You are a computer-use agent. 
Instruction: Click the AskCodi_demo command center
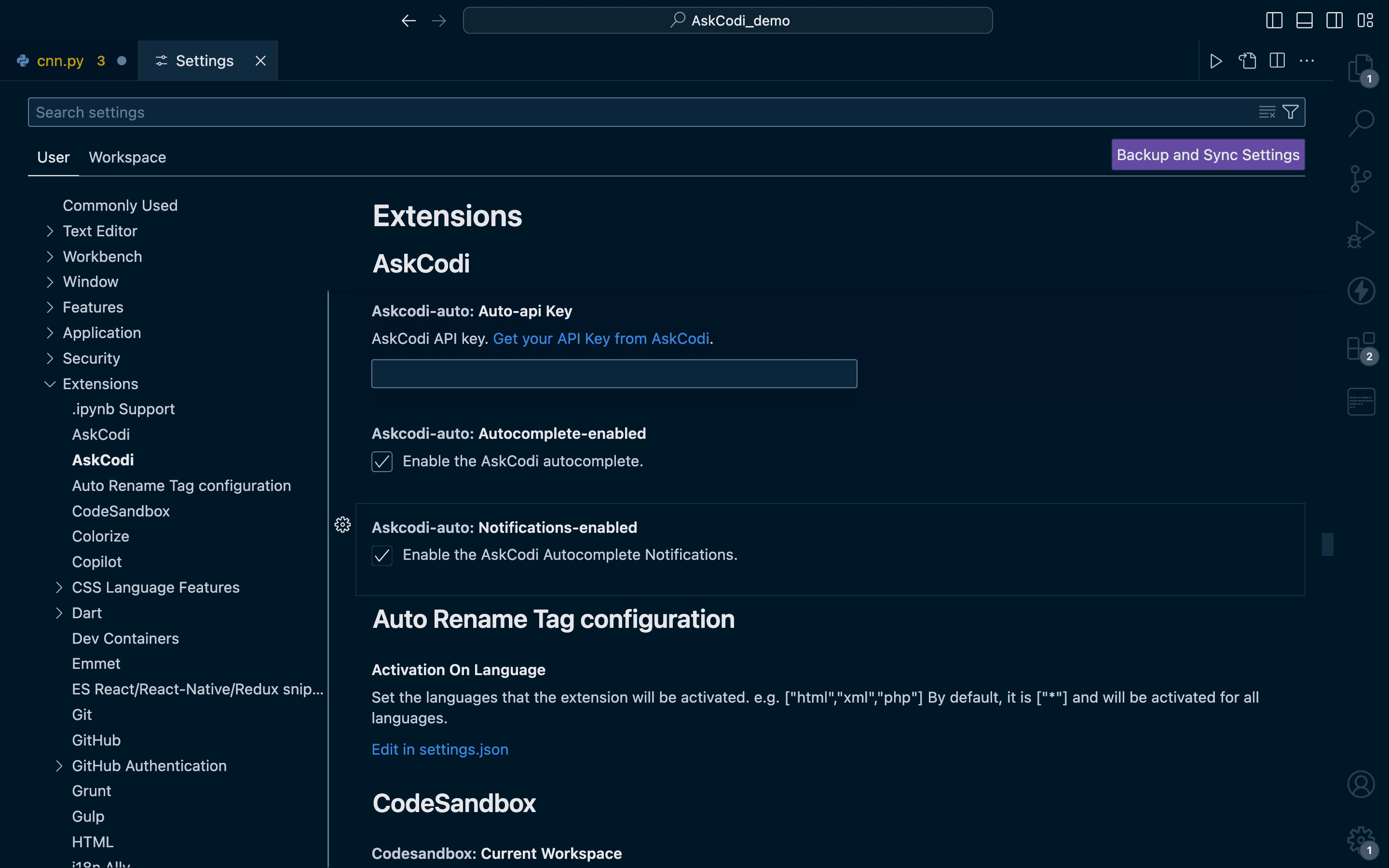point(728,21)
